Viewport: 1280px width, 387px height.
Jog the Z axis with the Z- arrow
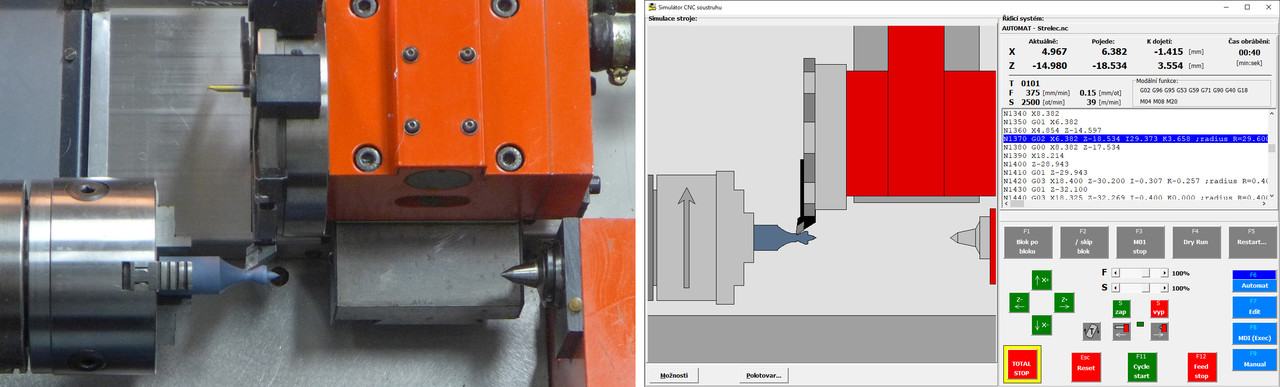click(1019, 302)
